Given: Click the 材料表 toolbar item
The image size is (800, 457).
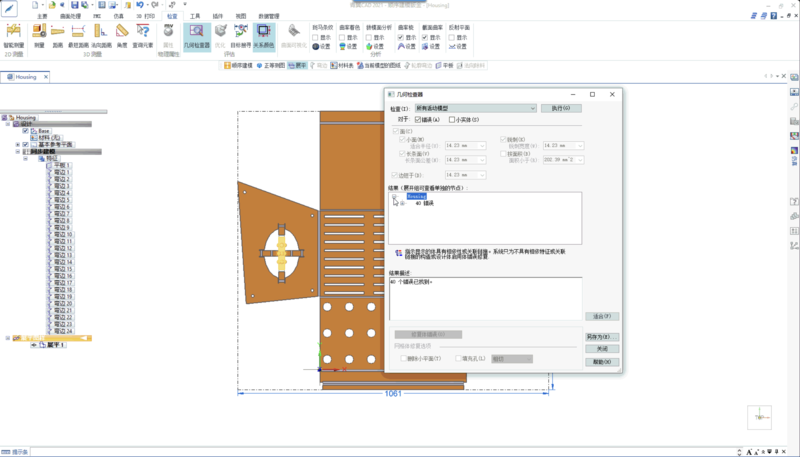Looking at the screenshot, I should (x=345, y=65).
